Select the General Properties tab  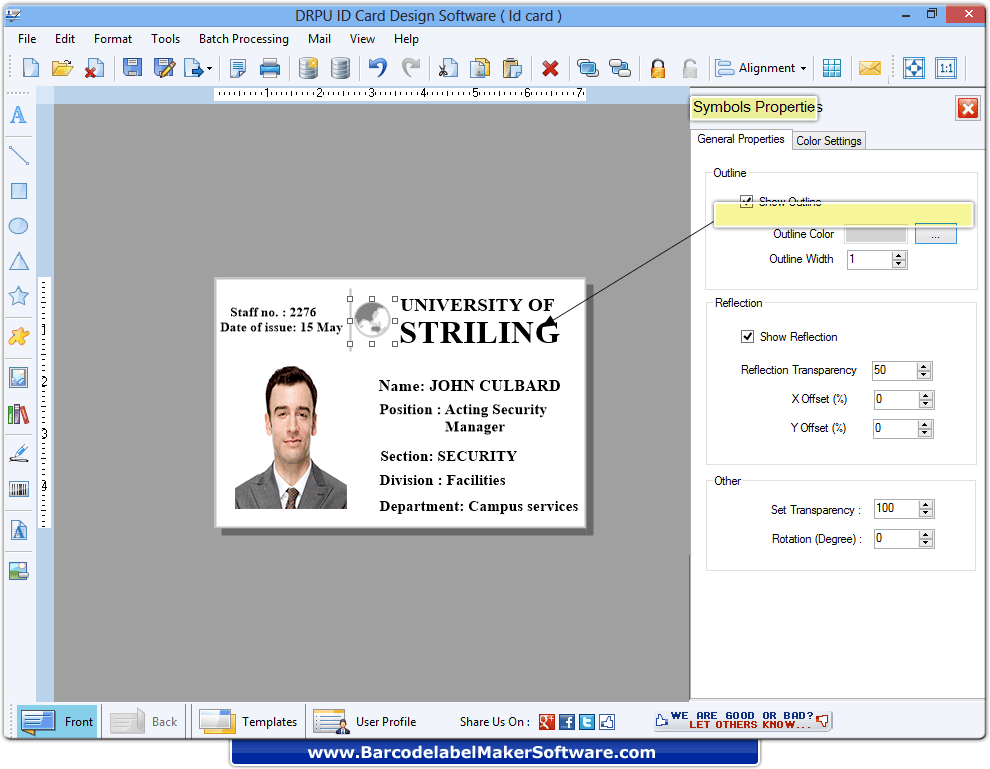741,139
